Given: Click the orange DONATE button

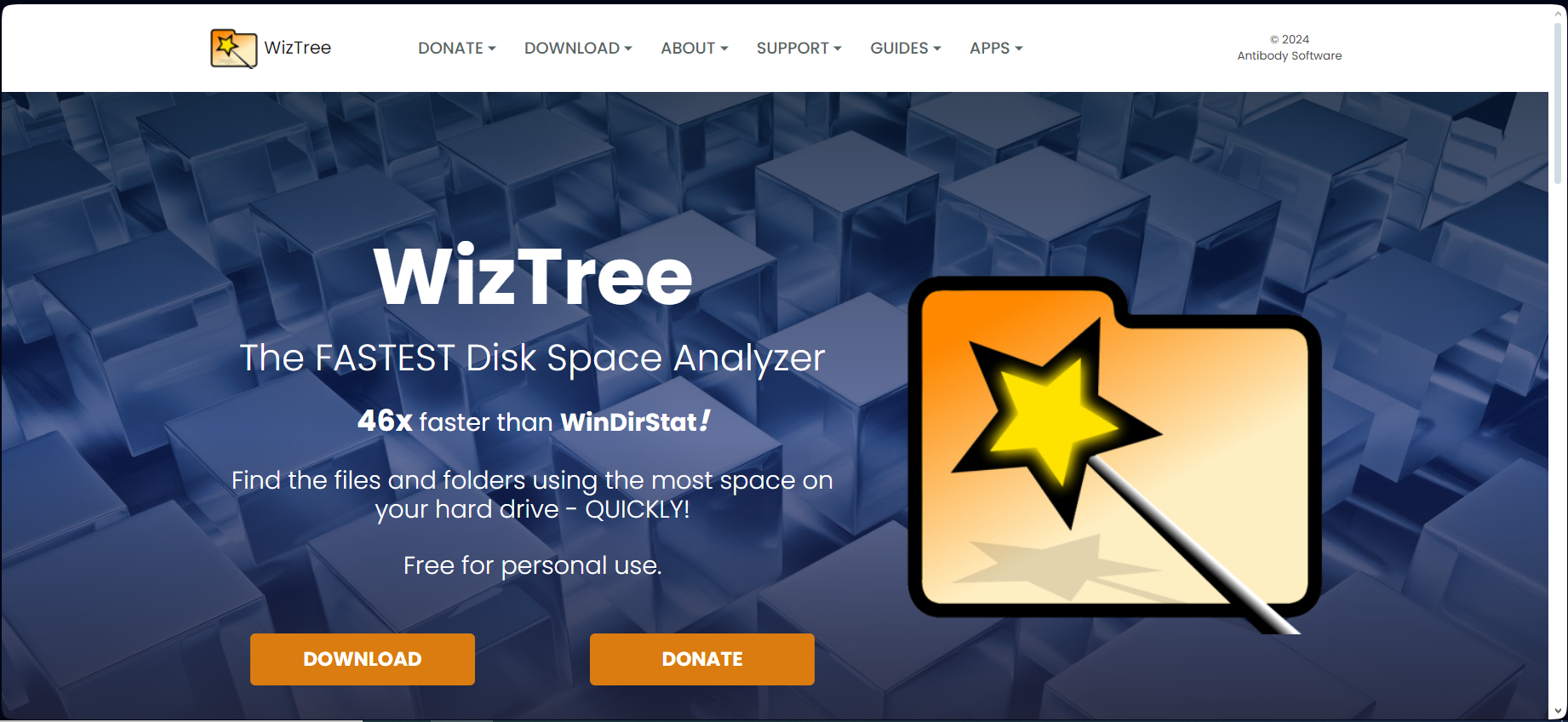Looking at the screenshot, I should coord(702,659).
